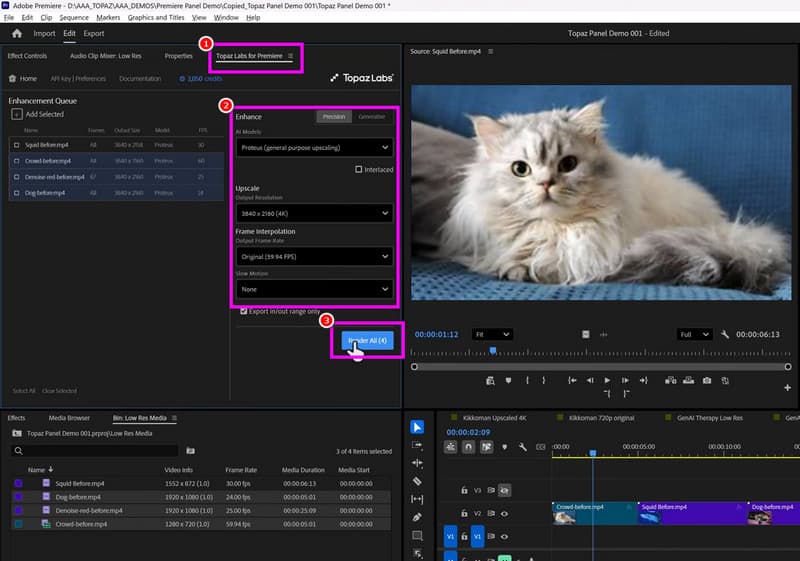
Task: Toggle Export in/out range only checkbox
Action: pyautogui.click(x=244, y=311)
